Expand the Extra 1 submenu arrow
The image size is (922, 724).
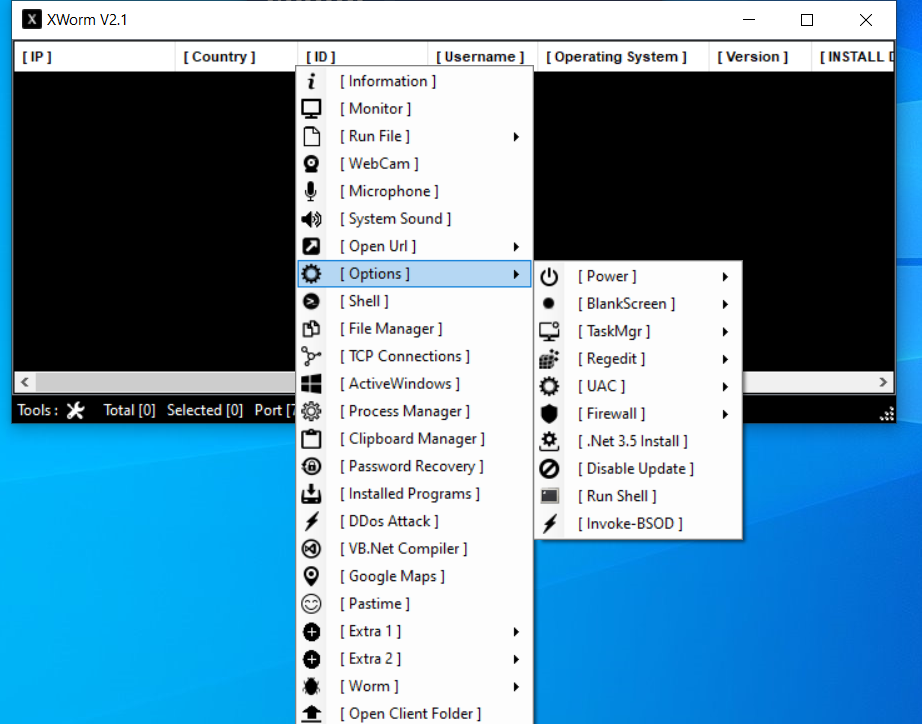click(516, 632)
